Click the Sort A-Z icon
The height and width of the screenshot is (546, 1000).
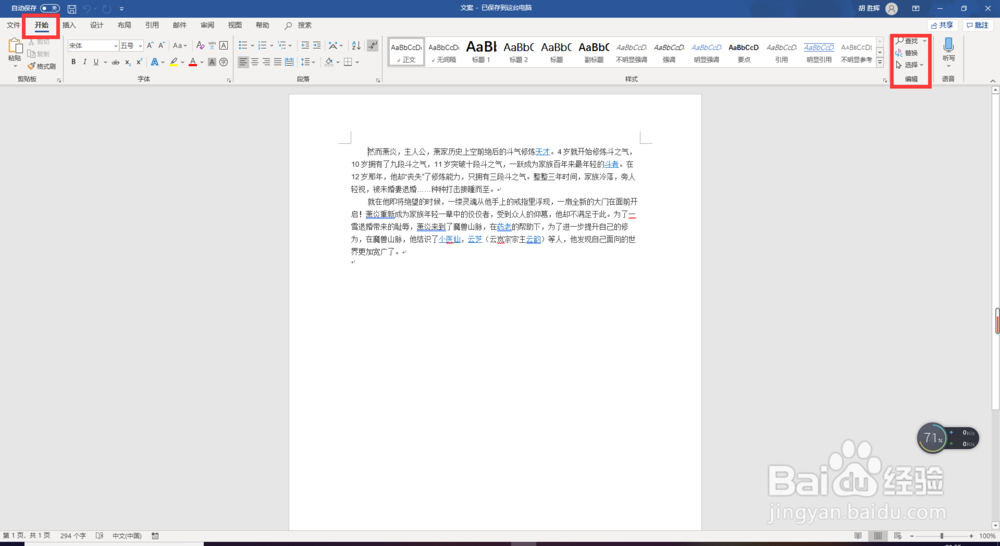[356, 45]
